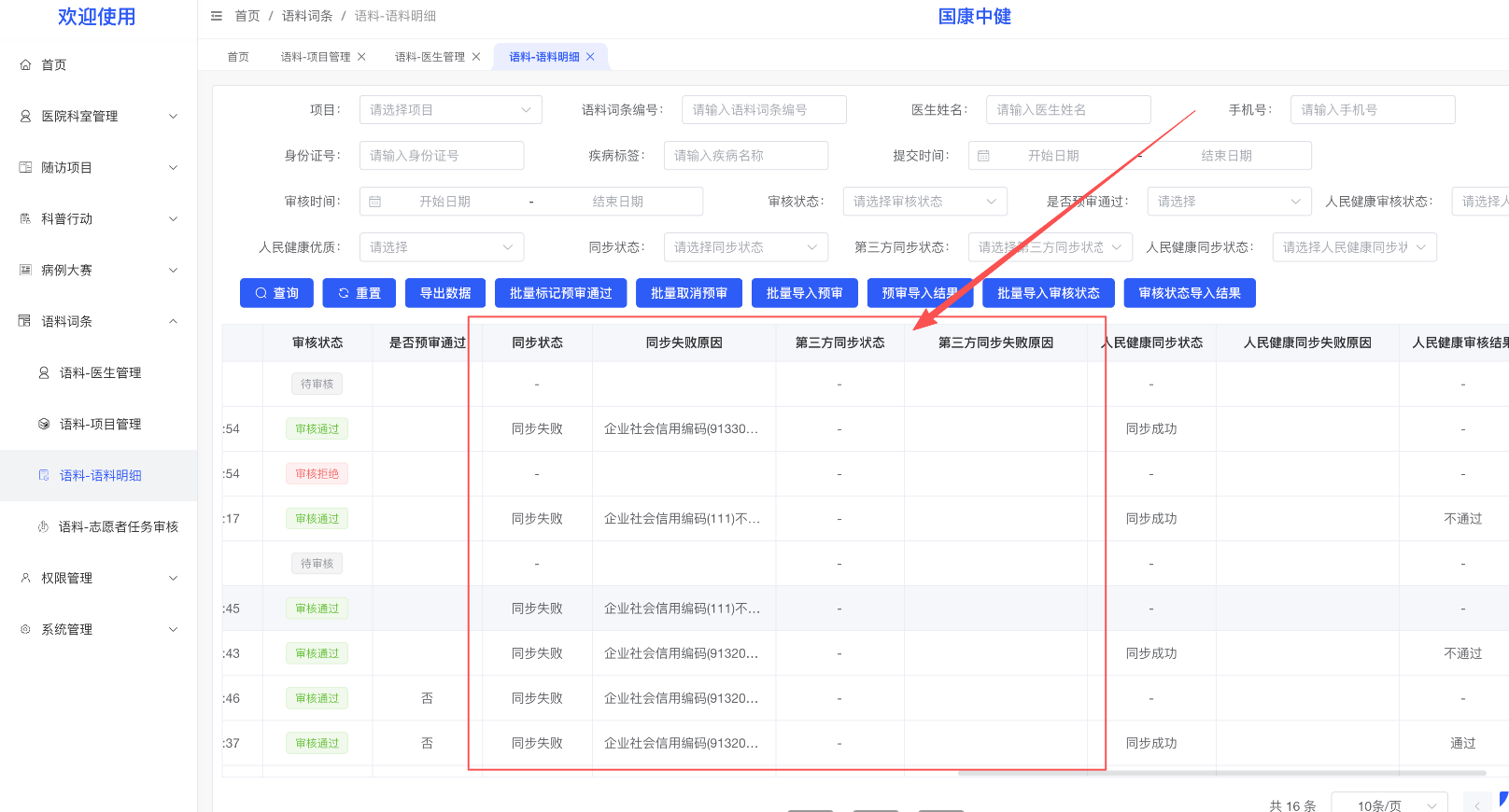Click the 病例大赛 icon

click(x=25, y=270)
